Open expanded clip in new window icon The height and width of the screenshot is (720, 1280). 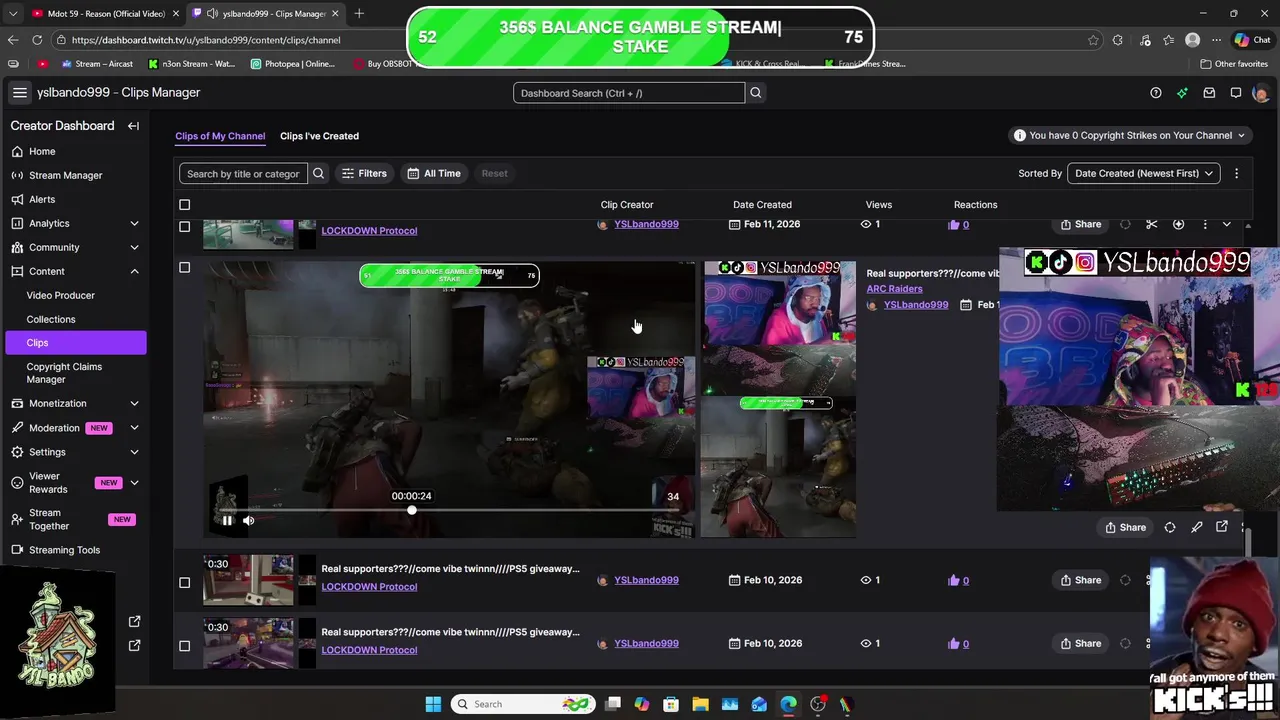1222,527
